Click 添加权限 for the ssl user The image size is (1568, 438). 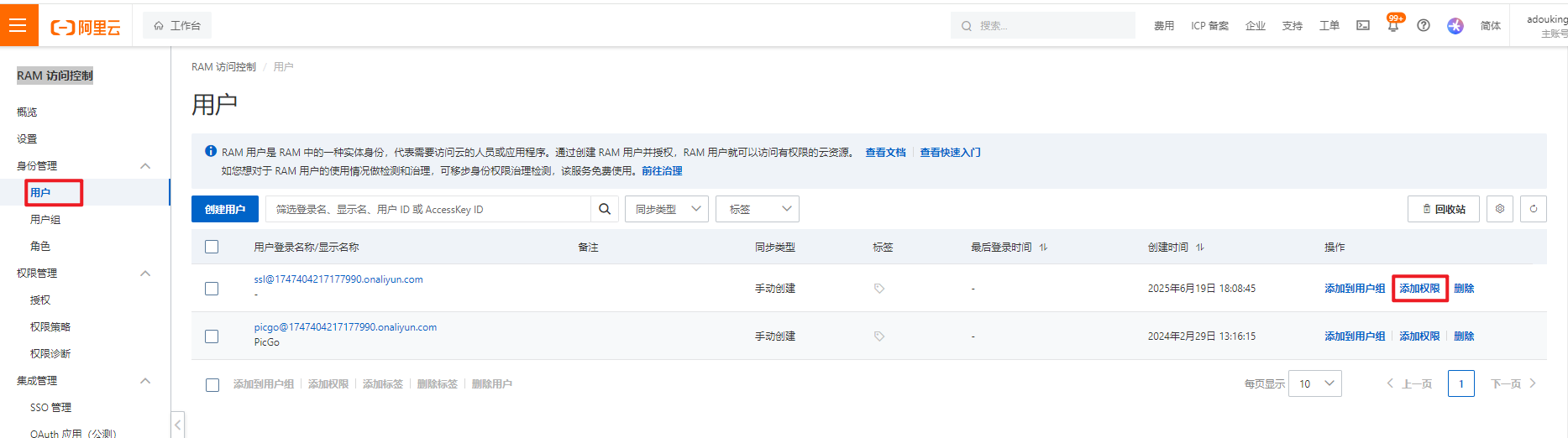(1419, 289)
